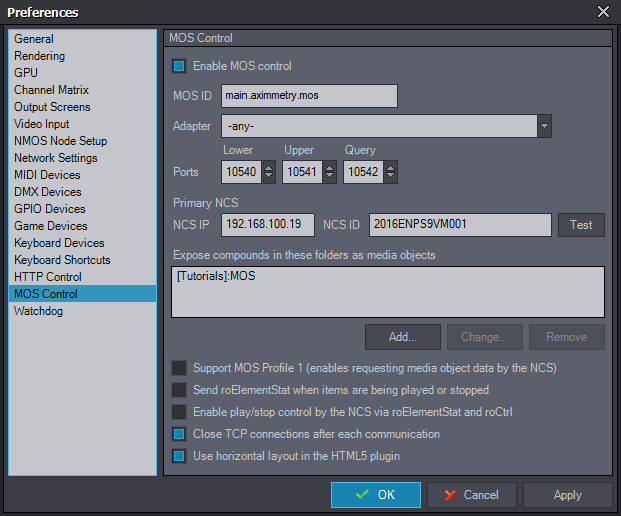
Task: Confirm with the OK button
Action: (376, 495)
